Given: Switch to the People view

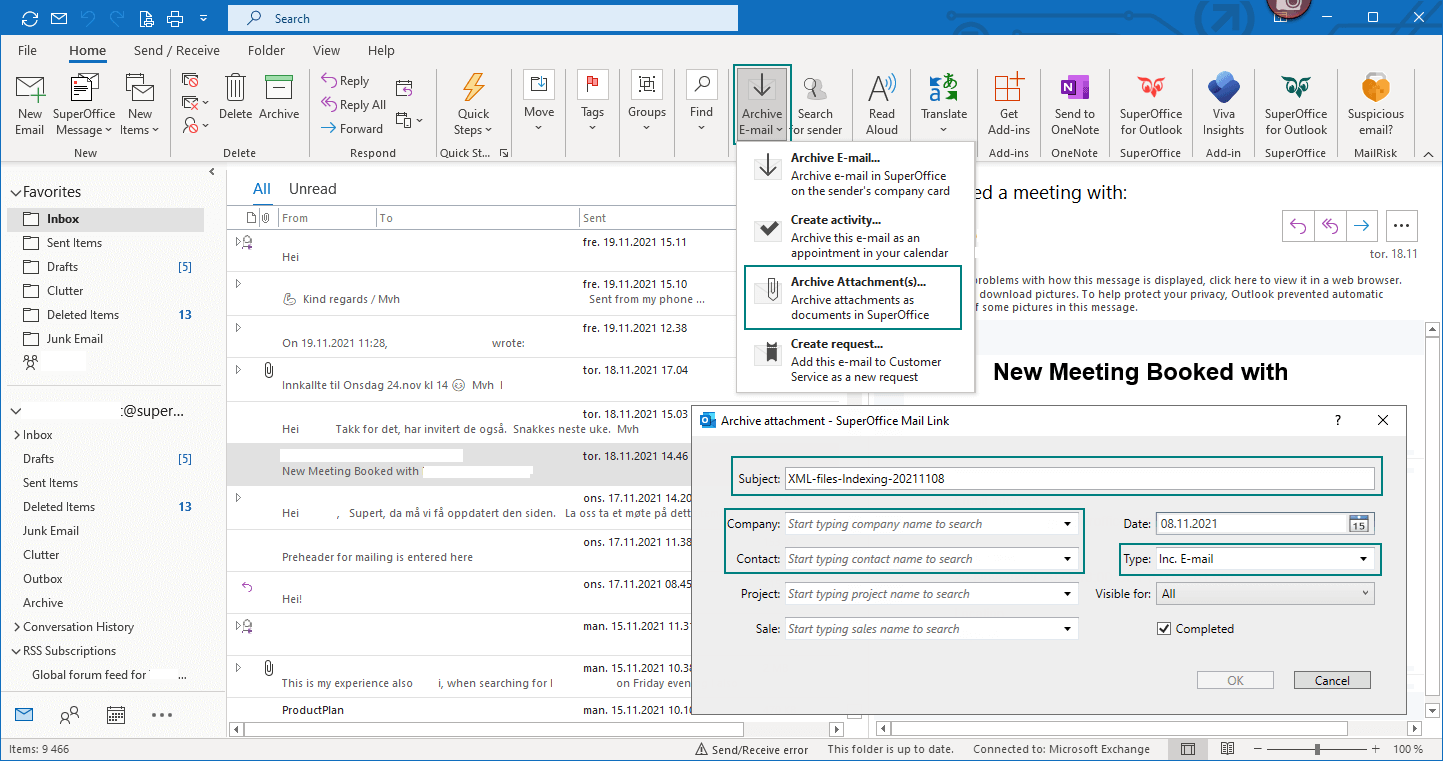Looking at the screenshot, I should pyautogui.click(x=69, y=715).
